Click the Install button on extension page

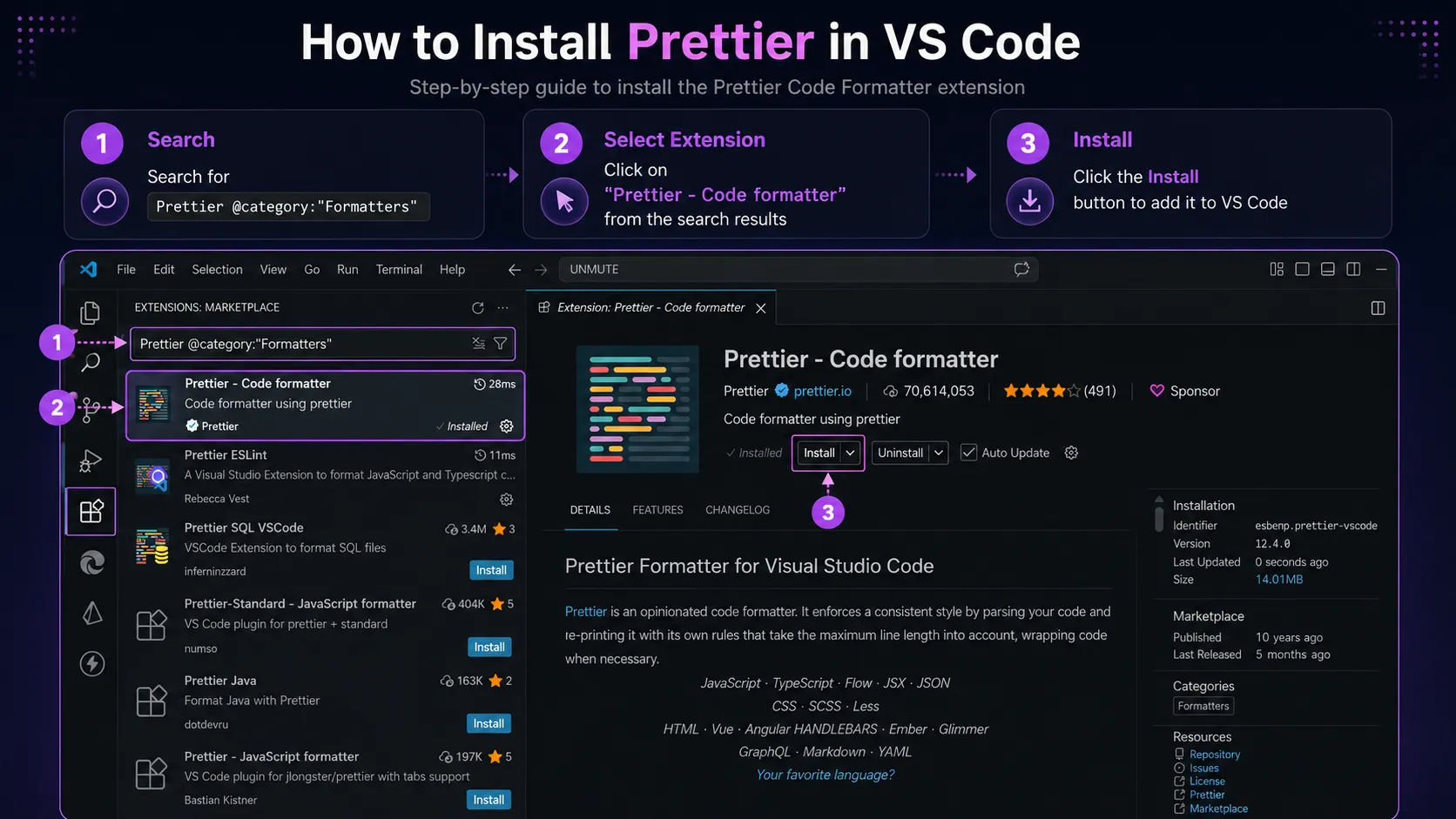click(819, 453)
